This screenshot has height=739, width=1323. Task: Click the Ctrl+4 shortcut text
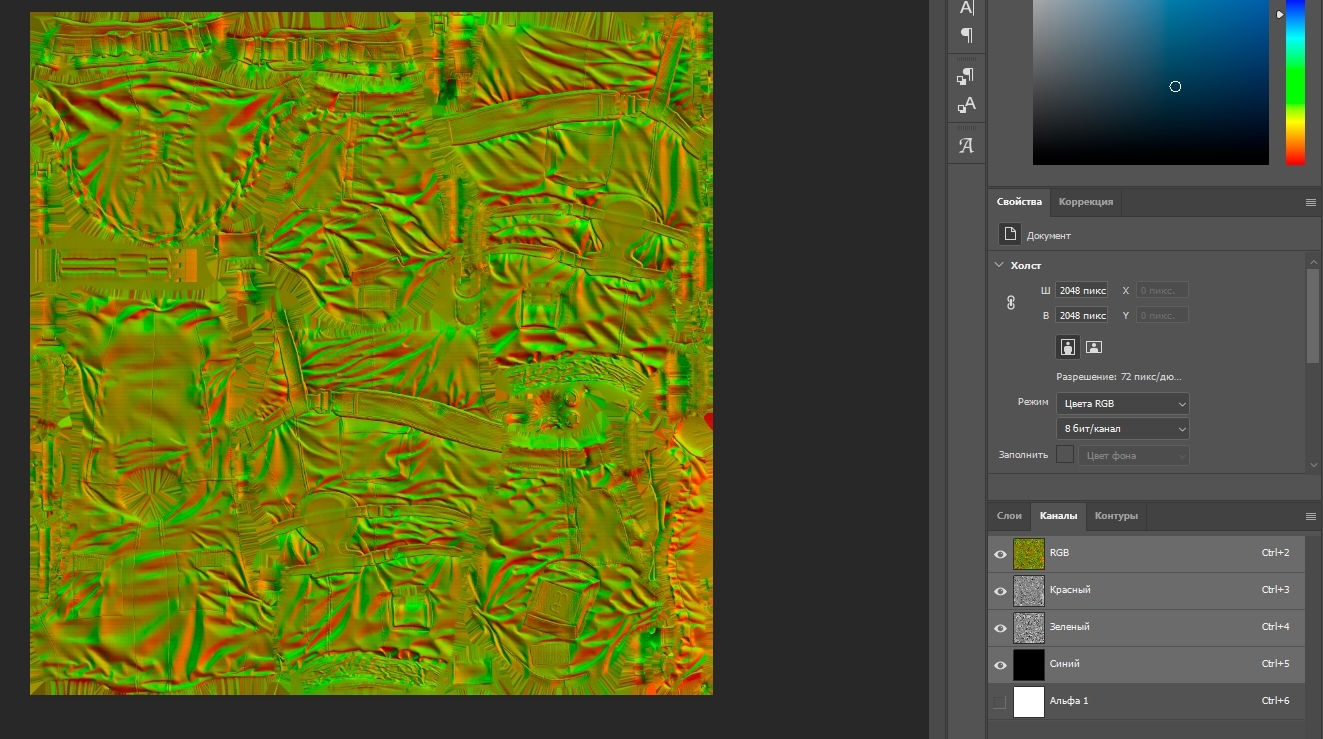[1276, 627]
